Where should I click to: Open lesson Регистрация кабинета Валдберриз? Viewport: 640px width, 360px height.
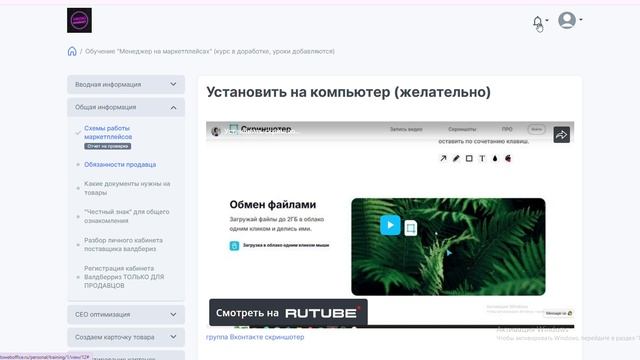[124, 277]
